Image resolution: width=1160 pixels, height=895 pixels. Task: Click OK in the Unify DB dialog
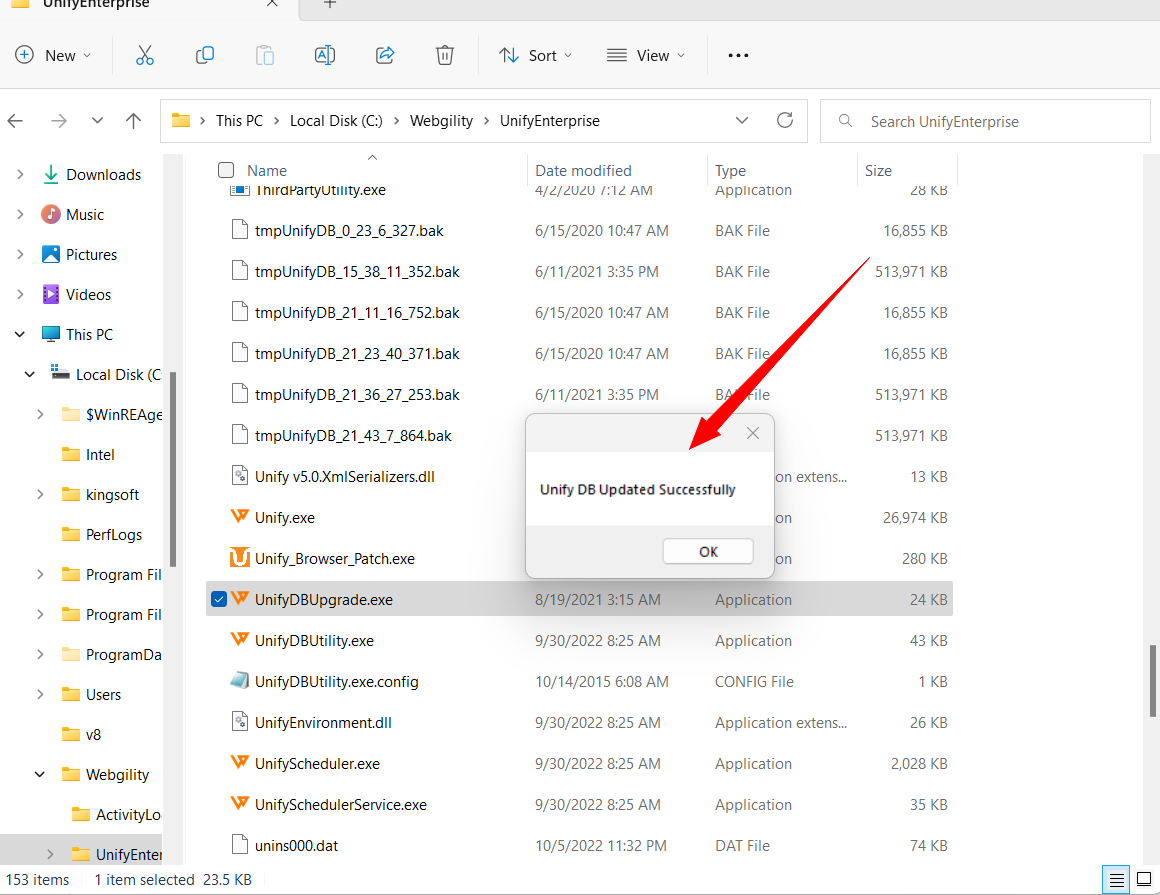pos(708,552)
